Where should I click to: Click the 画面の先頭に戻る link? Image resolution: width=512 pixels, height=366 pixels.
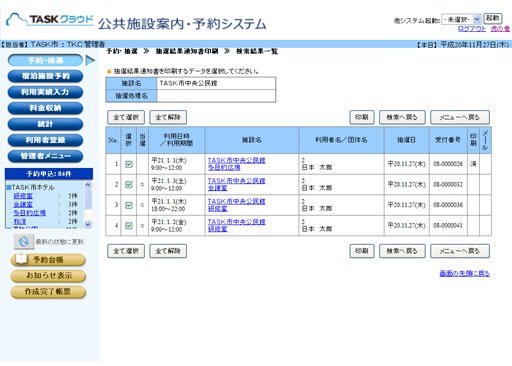tap(464, 274)
